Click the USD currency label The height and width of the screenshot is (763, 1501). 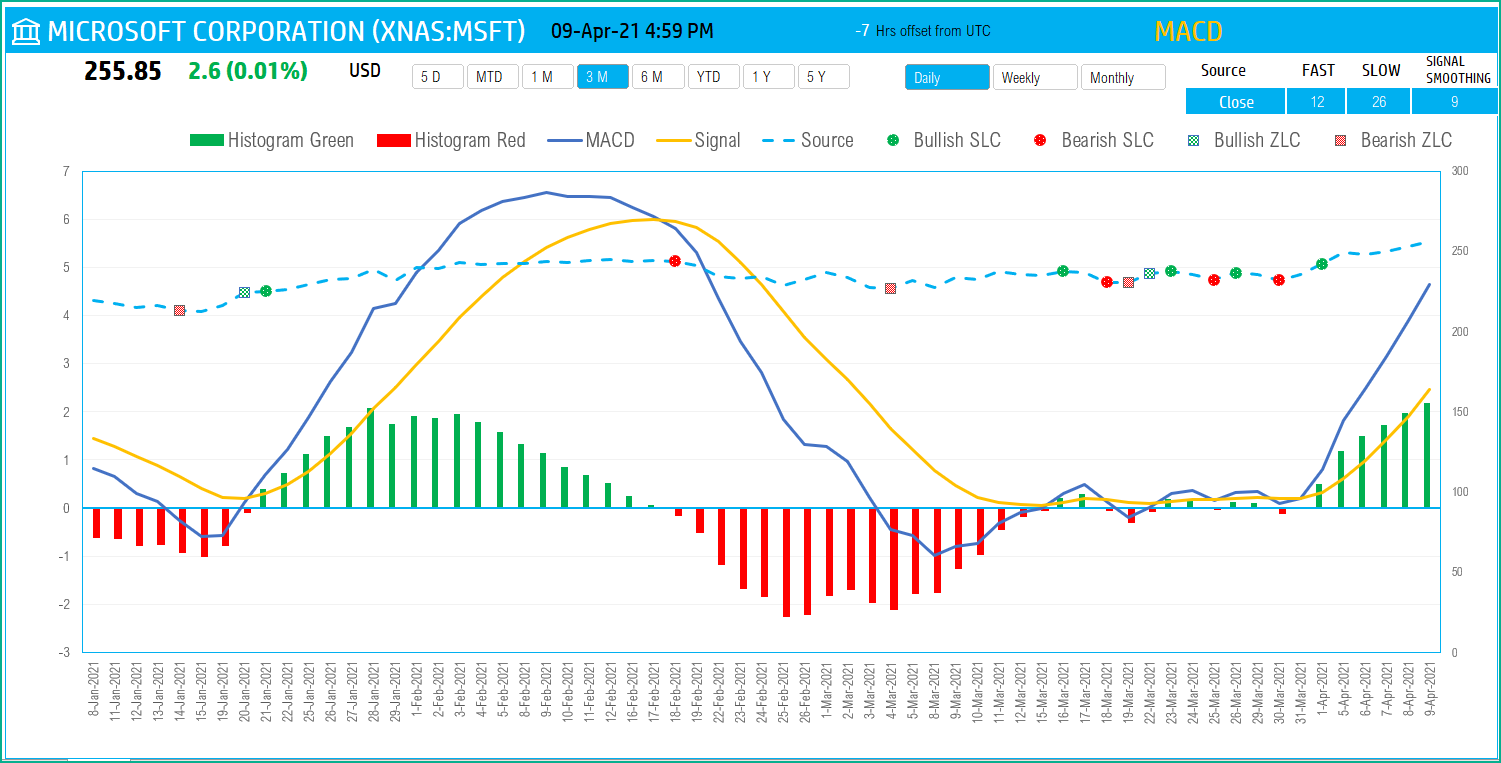(x=365, y=71)
